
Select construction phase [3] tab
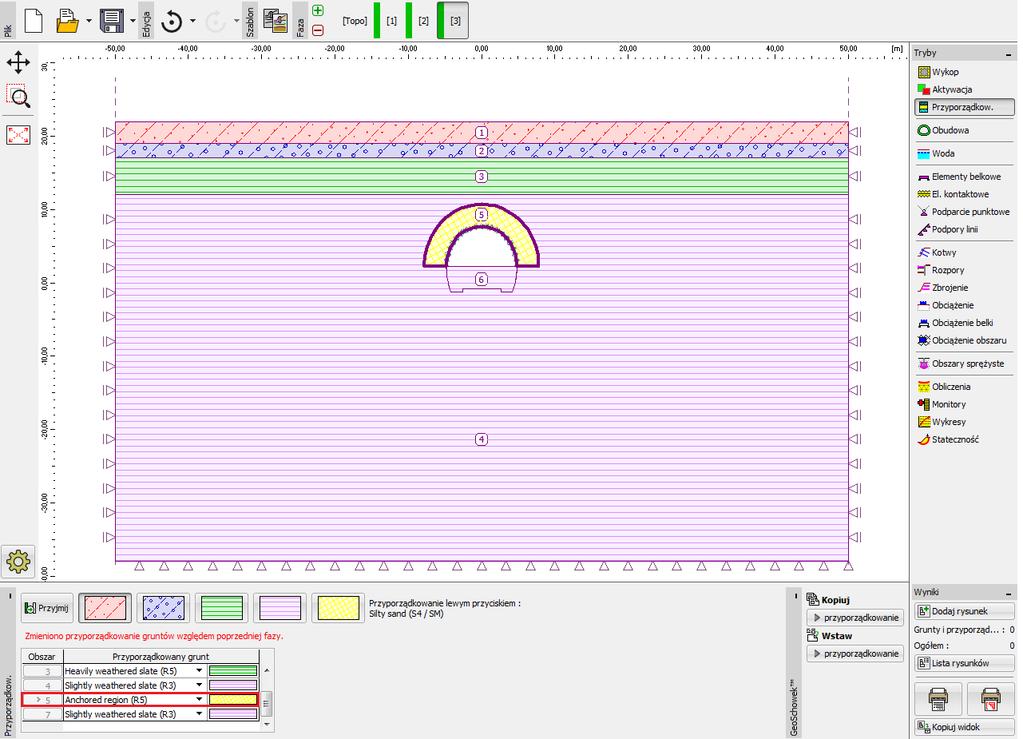click(452, 20)
